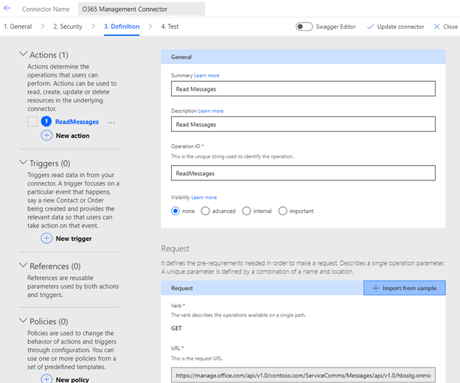Click the Import from sample label
This screenshot has width=460, height=383.
coord(409,288)
